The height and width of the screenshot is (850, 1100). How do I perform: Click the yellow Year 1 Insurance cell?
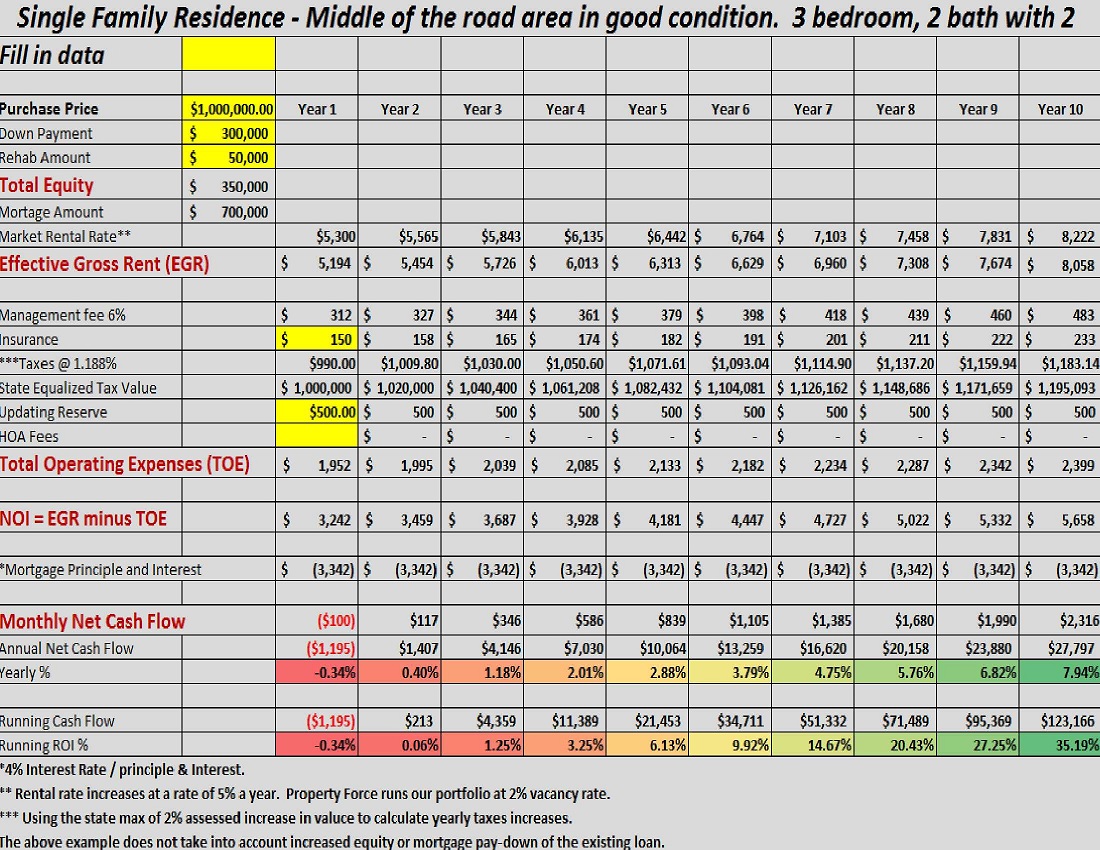(317, 339)
